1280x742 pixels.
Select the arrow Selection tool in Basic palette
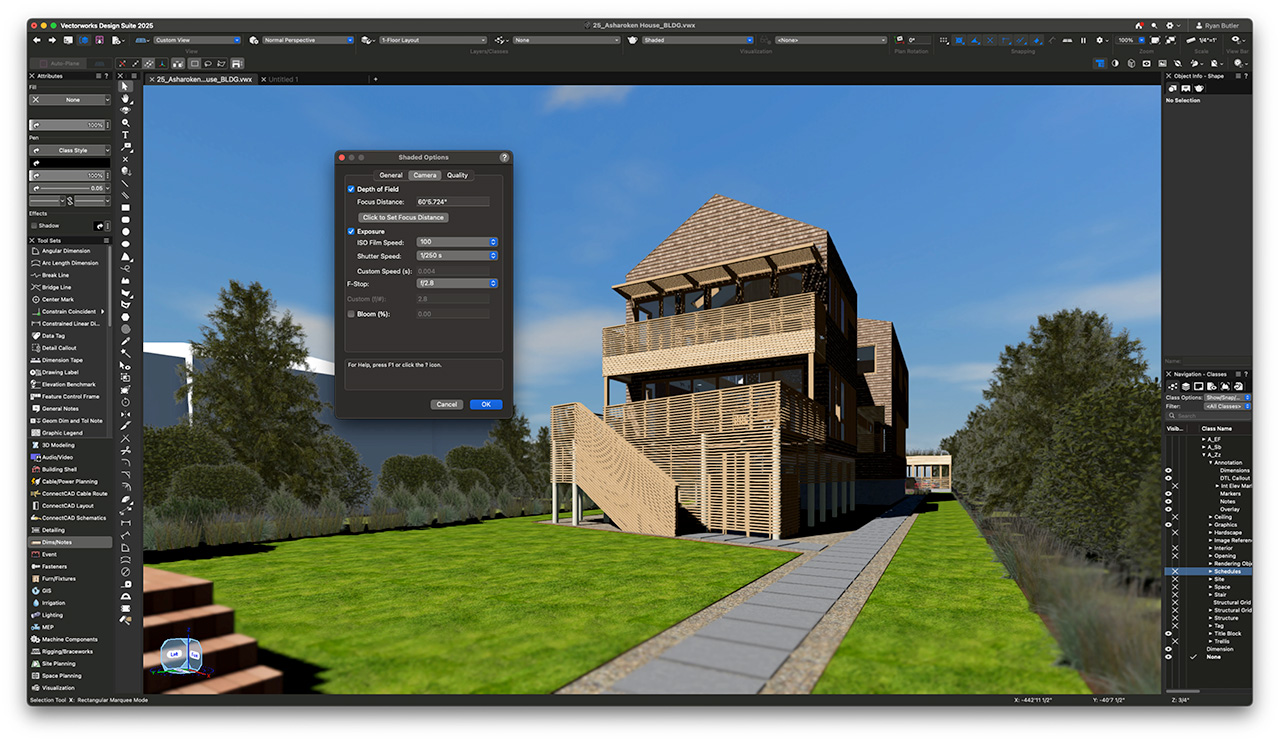(x=126, y=87)
